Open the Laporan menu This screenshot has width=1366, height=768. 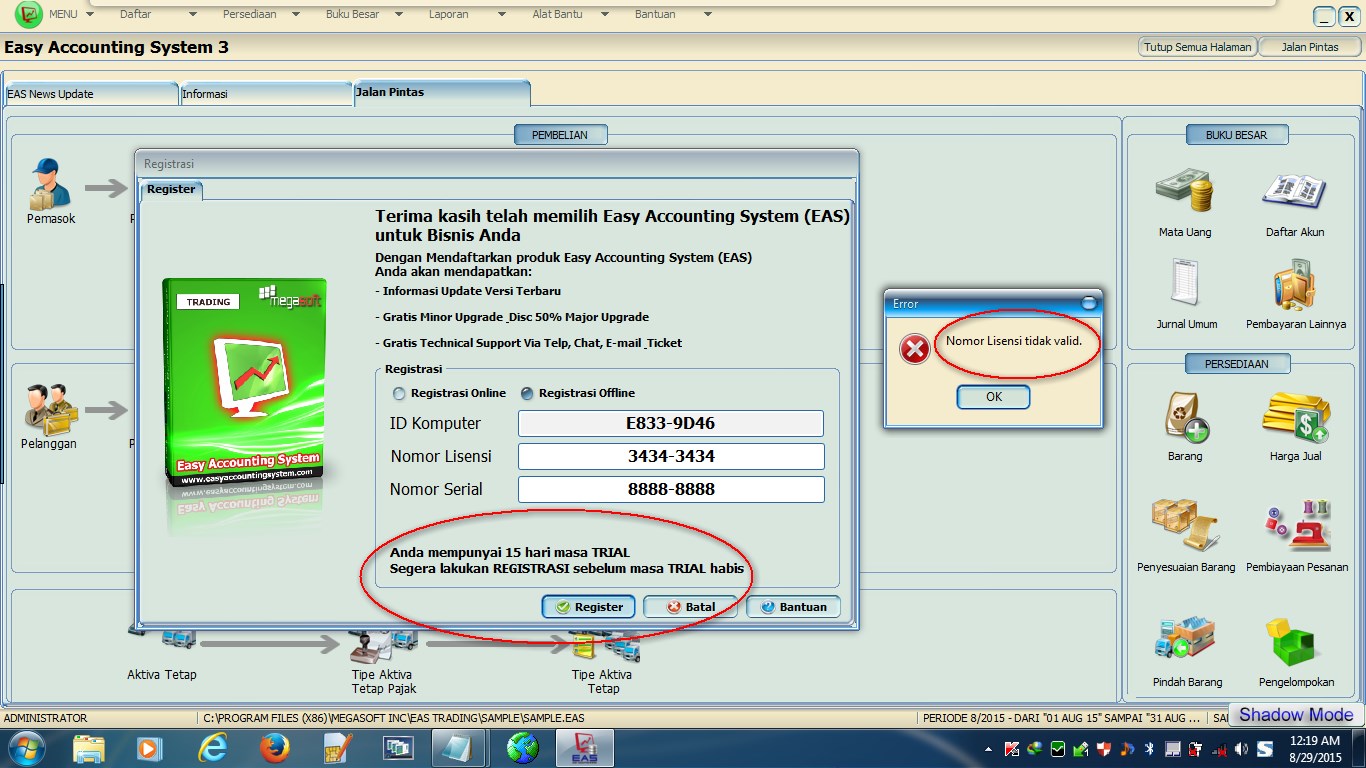coord(448,15)
